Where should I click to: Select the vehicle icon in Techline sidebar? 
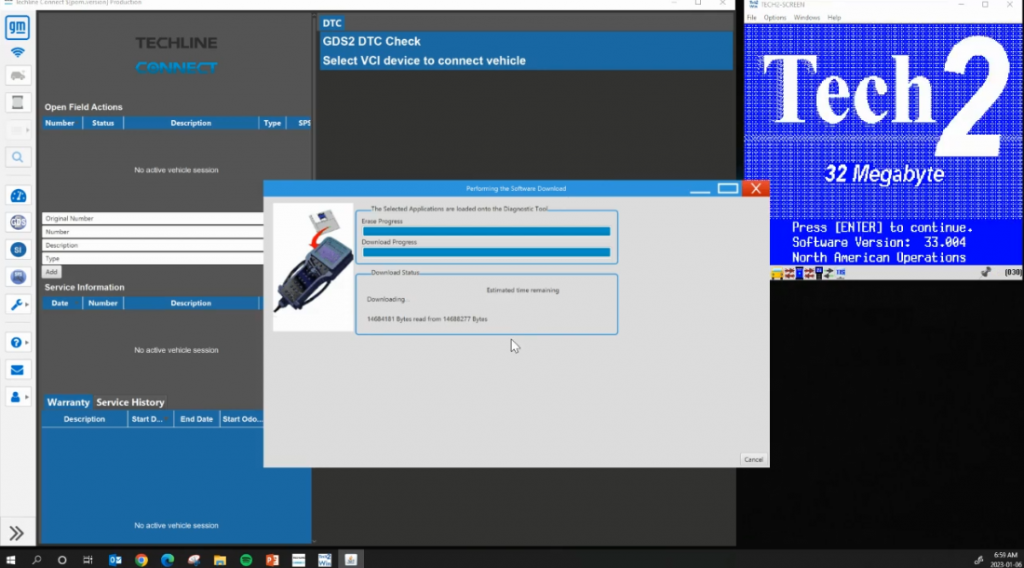coord(18,76)
